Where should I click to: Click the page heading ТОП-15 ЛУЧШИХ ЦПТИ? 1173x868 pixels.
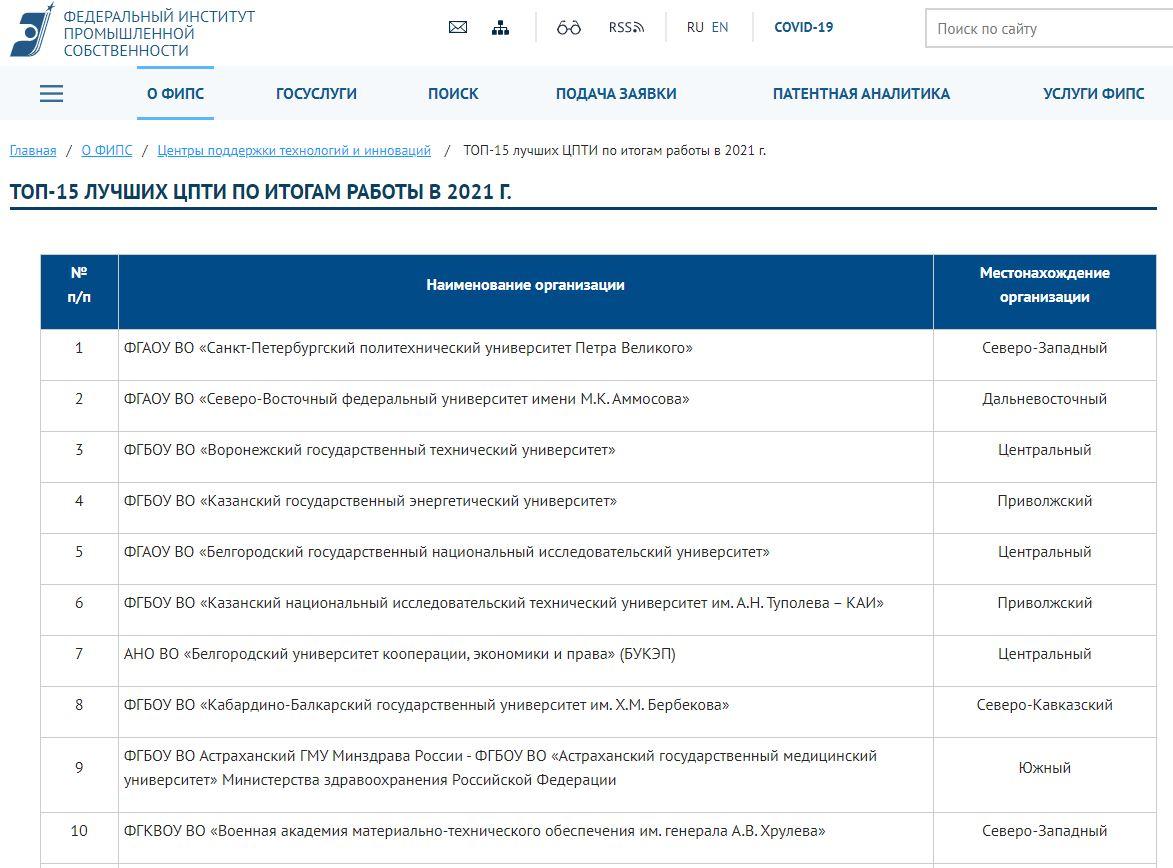260,192
